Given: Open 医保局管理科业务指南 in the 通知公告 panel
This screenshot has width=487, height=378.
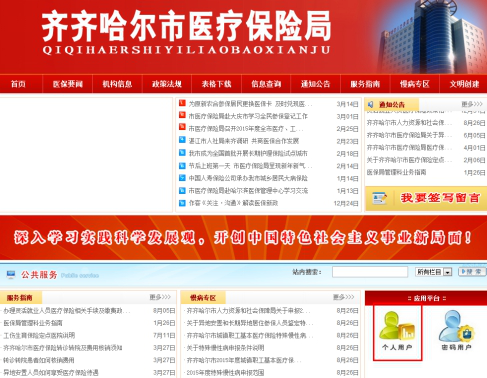Looking at the screenshot, I should [x=396, y=172].
